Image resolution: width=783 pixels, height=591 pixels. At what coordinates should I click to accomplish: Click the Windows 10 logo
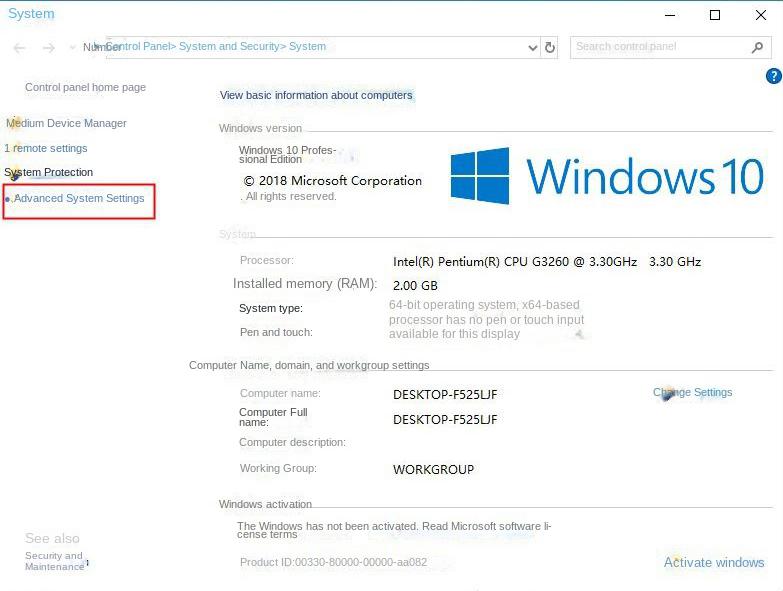[x=607, y=176]
